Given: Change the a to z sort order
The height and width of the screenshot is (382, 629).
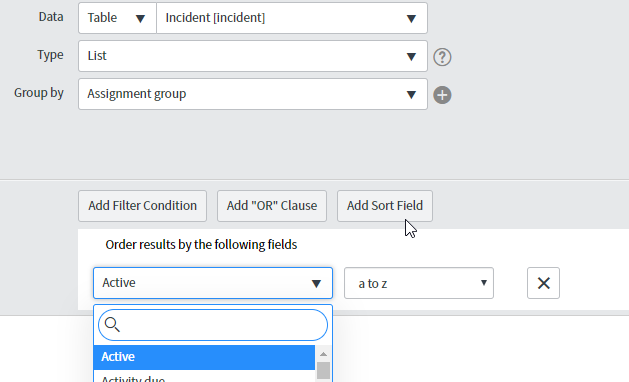Looking at the screenshot, I should tap(419, 283).
